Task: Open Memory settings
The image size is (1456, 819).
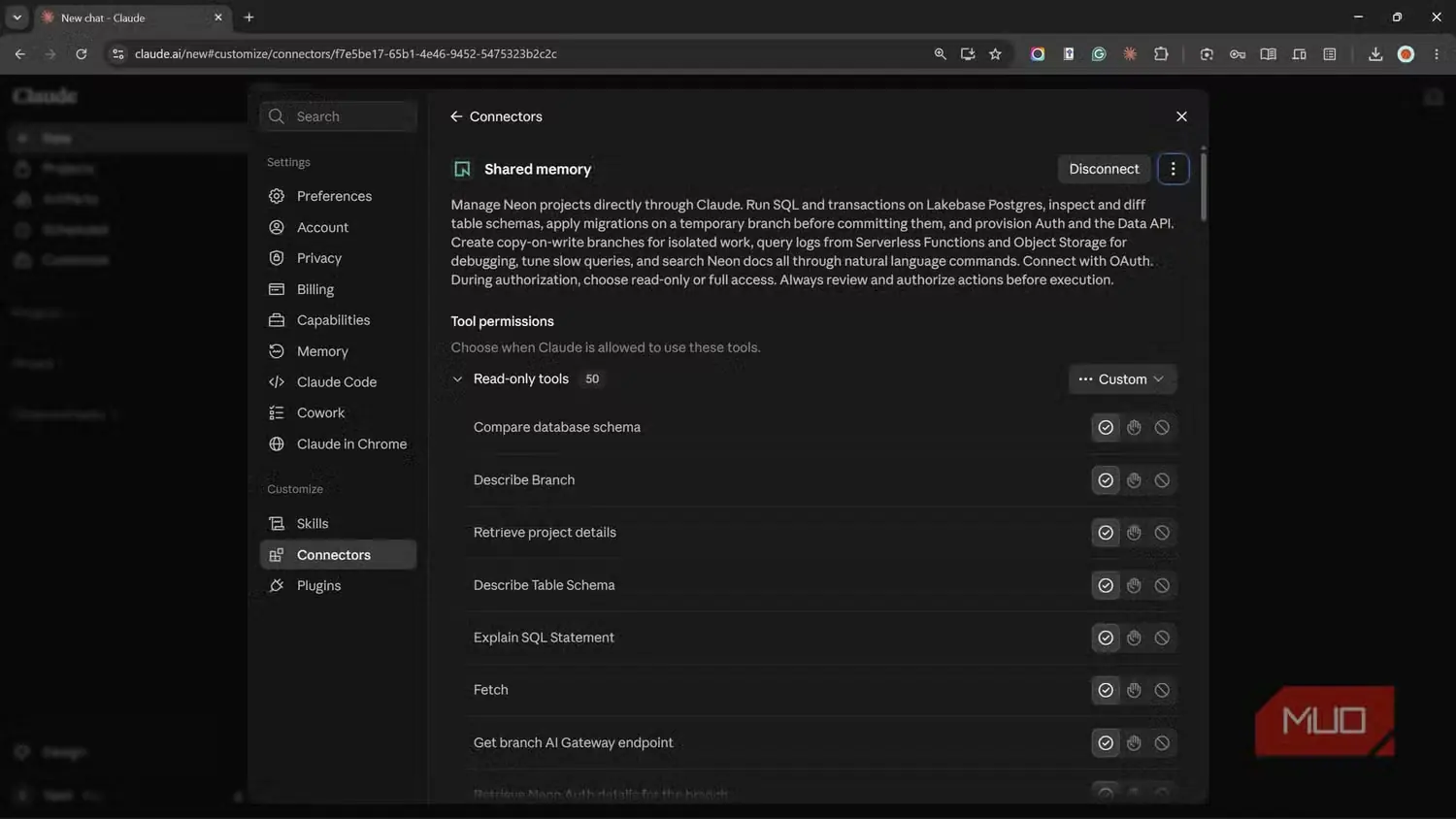Action: coord(338,351)
